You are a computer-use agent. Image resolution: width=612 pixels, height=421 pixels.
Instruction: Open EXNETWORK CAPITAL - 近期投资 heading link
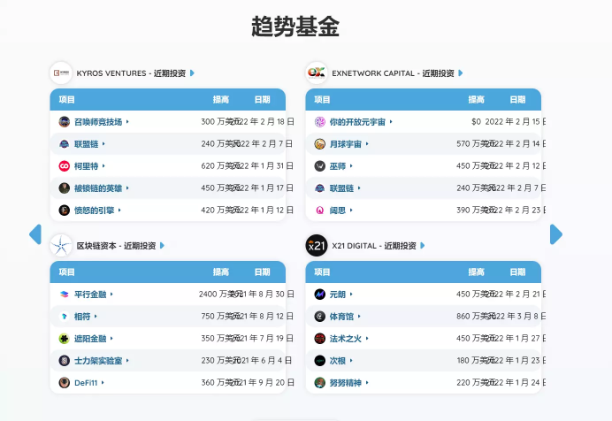pos(393,73)
